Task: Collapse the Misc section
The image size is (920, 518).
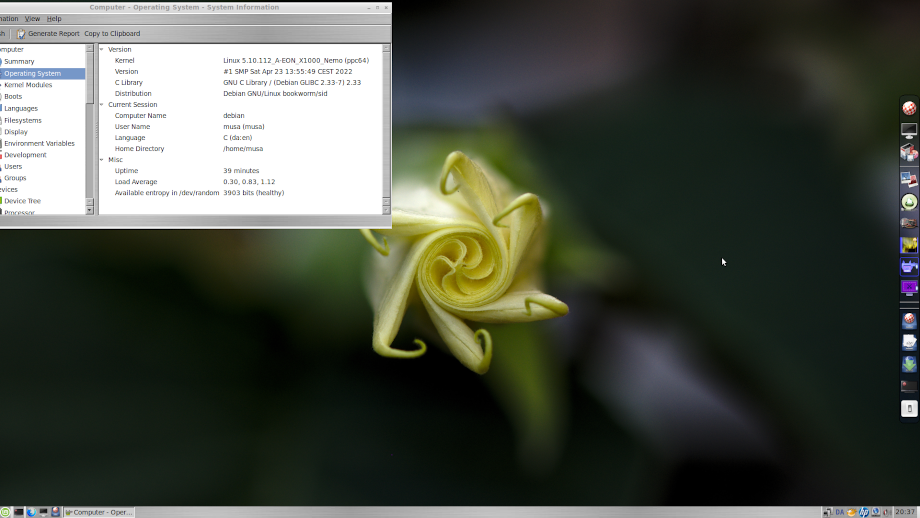Action: pos(102,159)
